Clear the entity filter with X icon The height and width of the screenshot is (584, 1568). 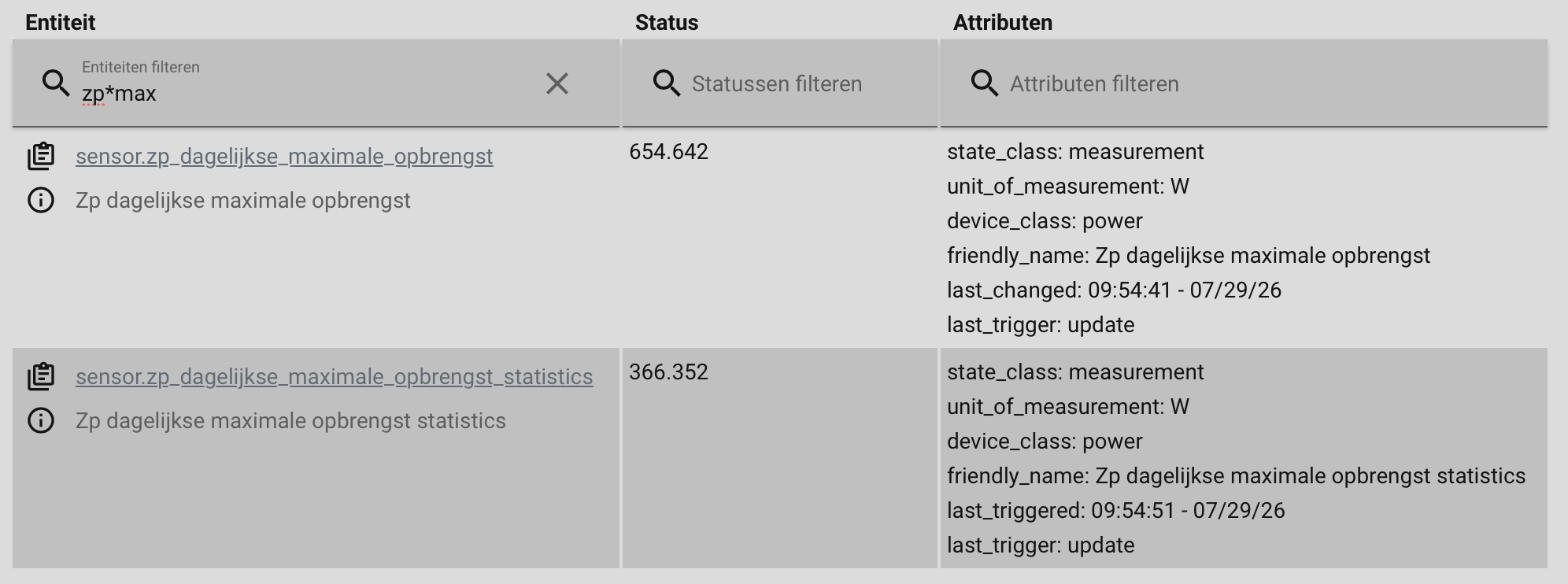tap(557, 83)
